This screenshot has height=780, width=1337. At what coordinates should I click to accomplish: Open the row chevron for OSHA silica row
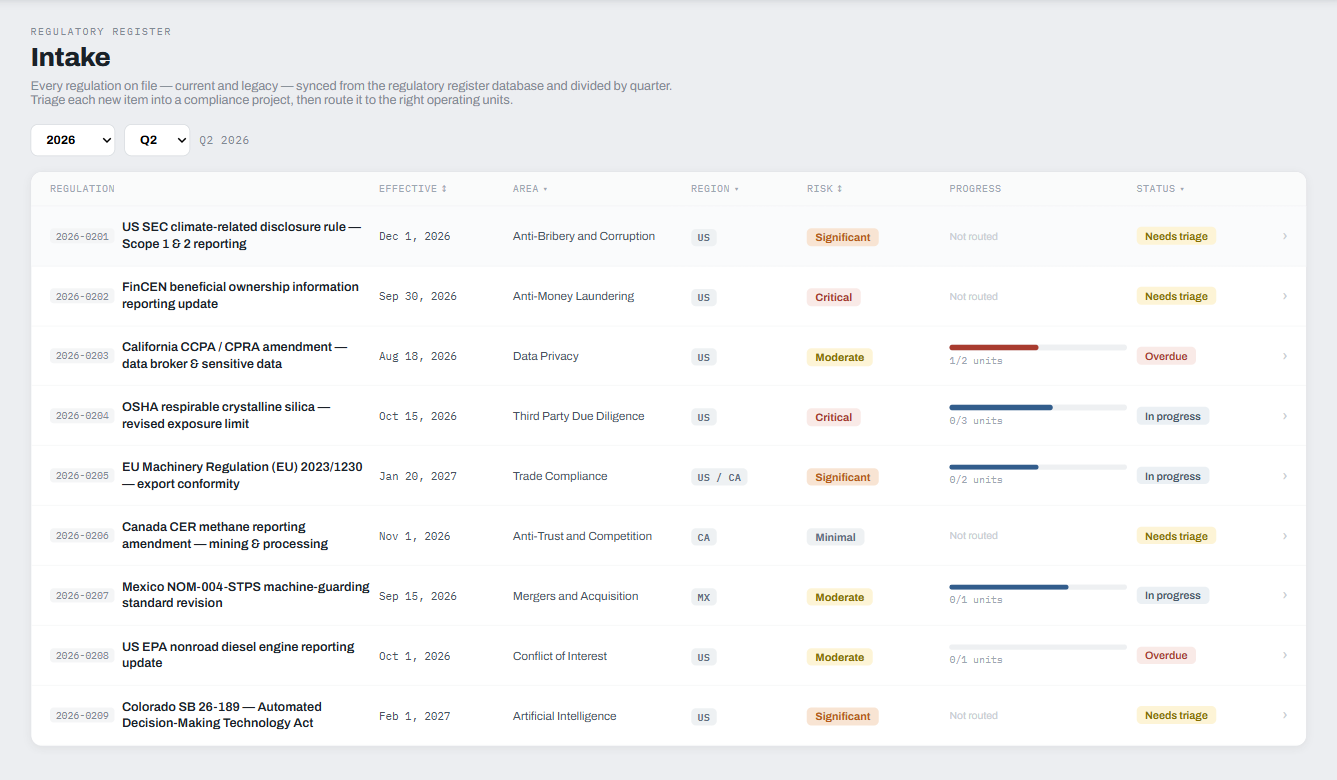tap(1284, 416)
